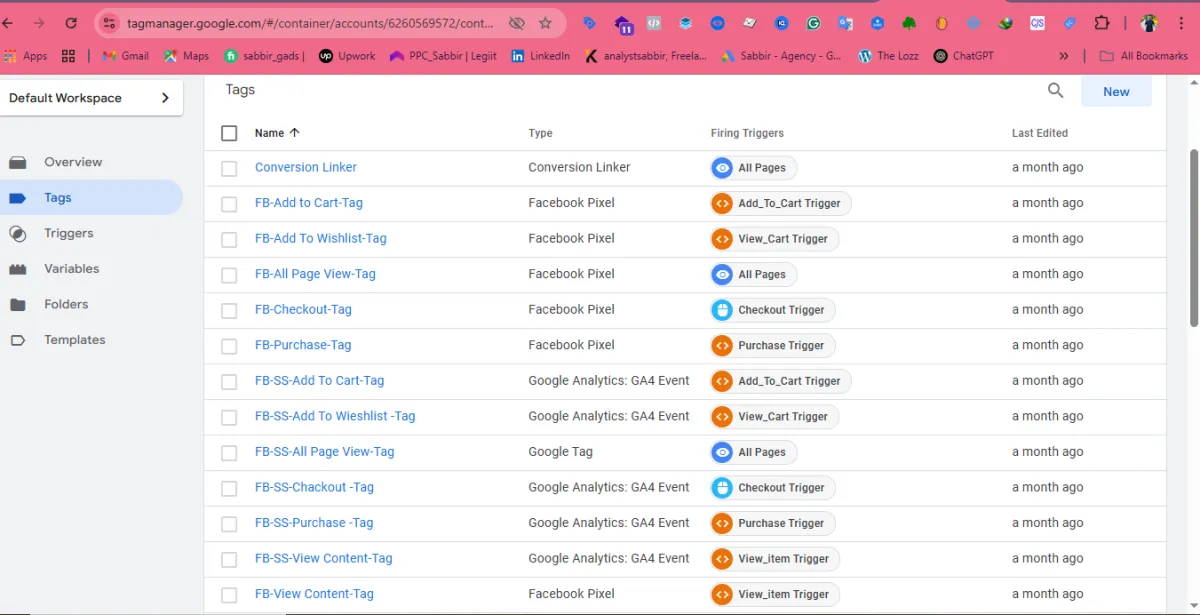Open the Chrome profile avatar
The width and height of the screenshot is (1200, 615).
pos(1149,23)
